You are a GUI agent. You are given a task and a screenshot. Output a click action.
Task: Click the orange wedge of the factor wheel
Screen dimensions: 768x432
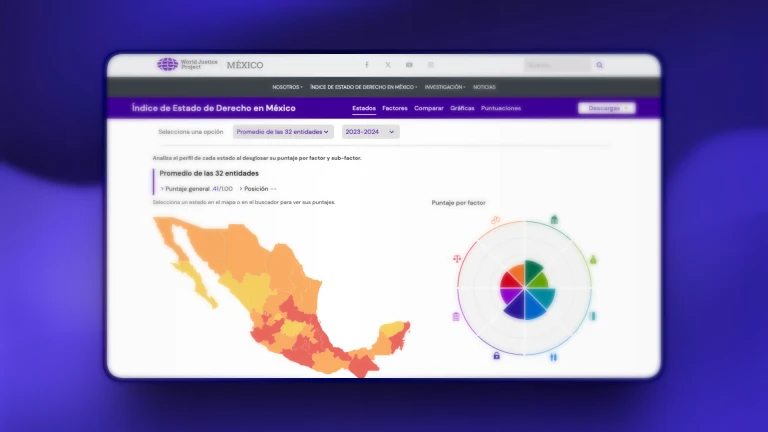[x=517, y=272]
